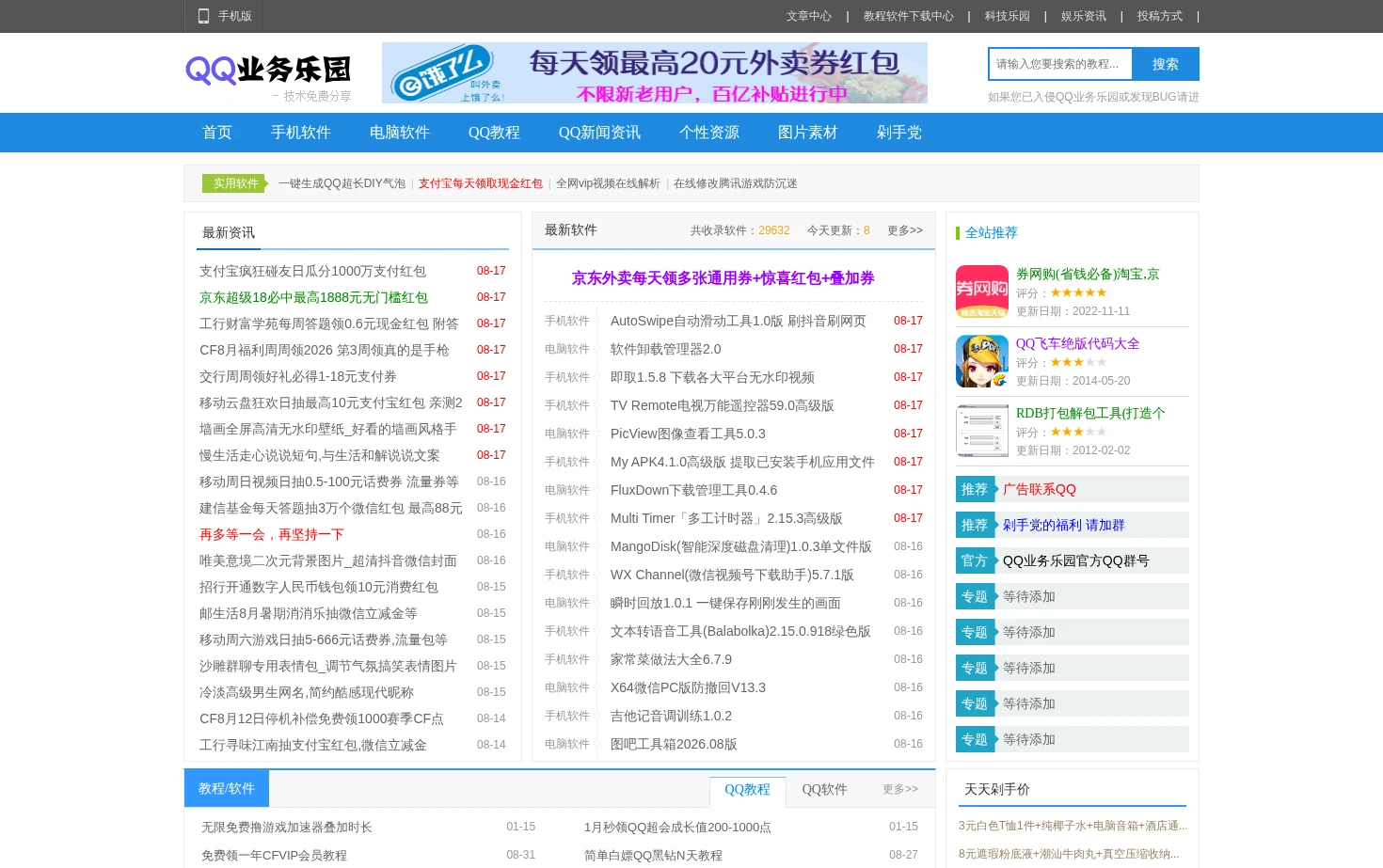Image resolution: width=1383 pixels, height=868 pixels.
Task: Open the purple 京东外卖每天领多张通用券 headline
Action: 723,278
